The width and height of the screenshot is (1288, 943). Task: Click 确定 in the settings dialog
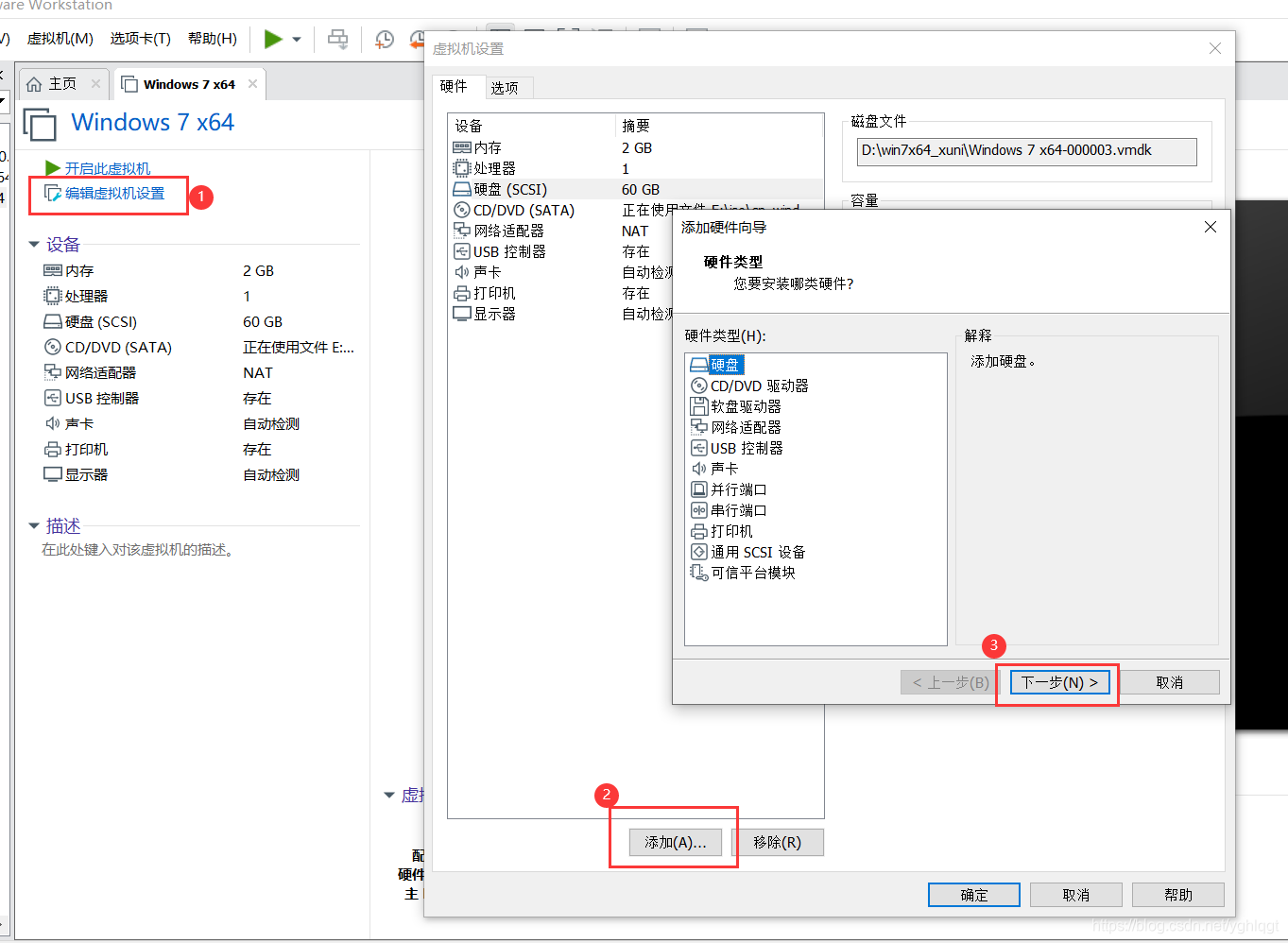(973, 895)
